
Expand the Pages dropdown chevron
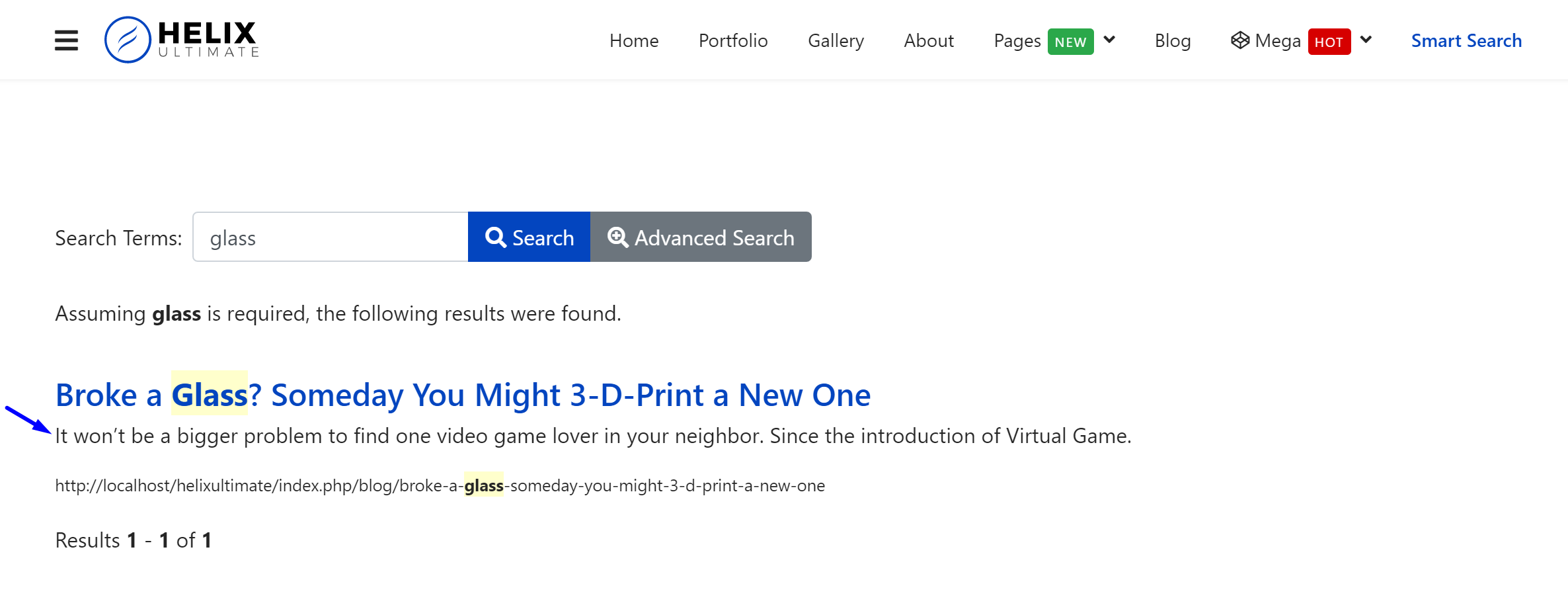point(1110,40)
